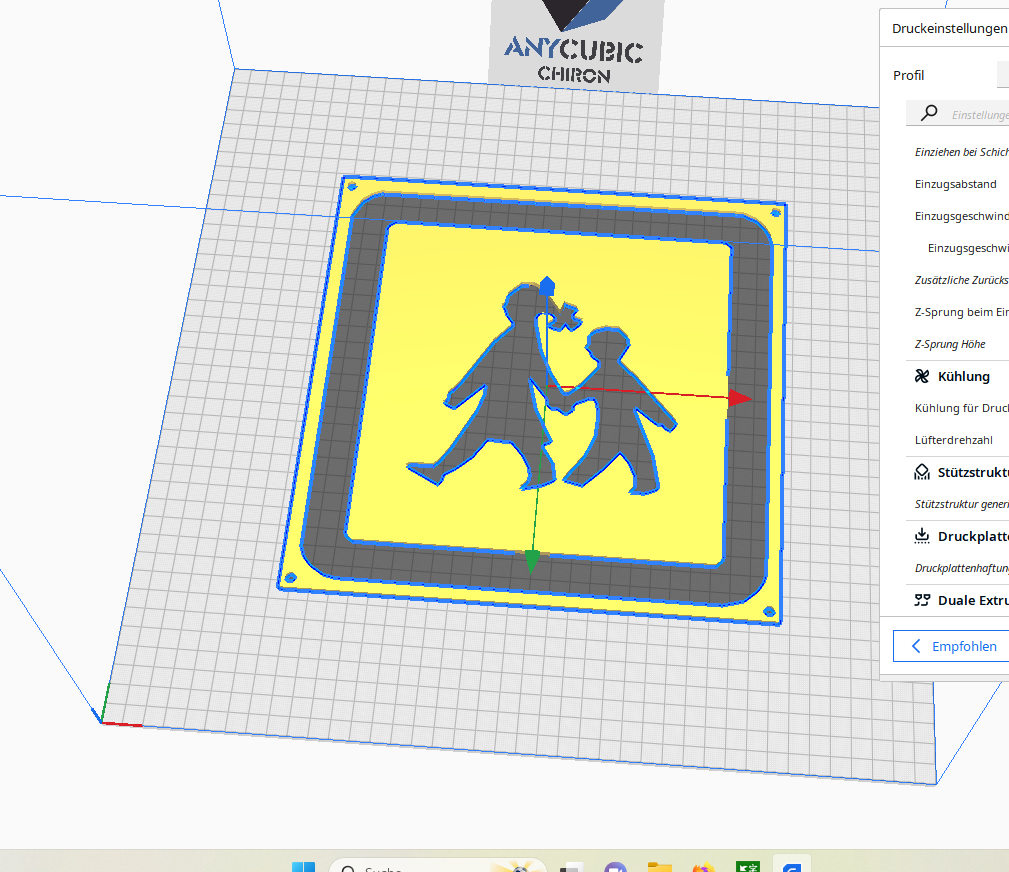Click the Kühlung fan icon
1009x872 pixels.
point(921,376)
